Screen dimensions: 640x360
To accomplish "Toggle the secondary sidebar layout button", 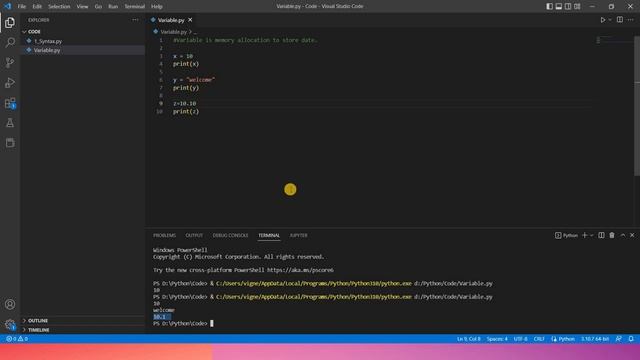I will point(568,7).
